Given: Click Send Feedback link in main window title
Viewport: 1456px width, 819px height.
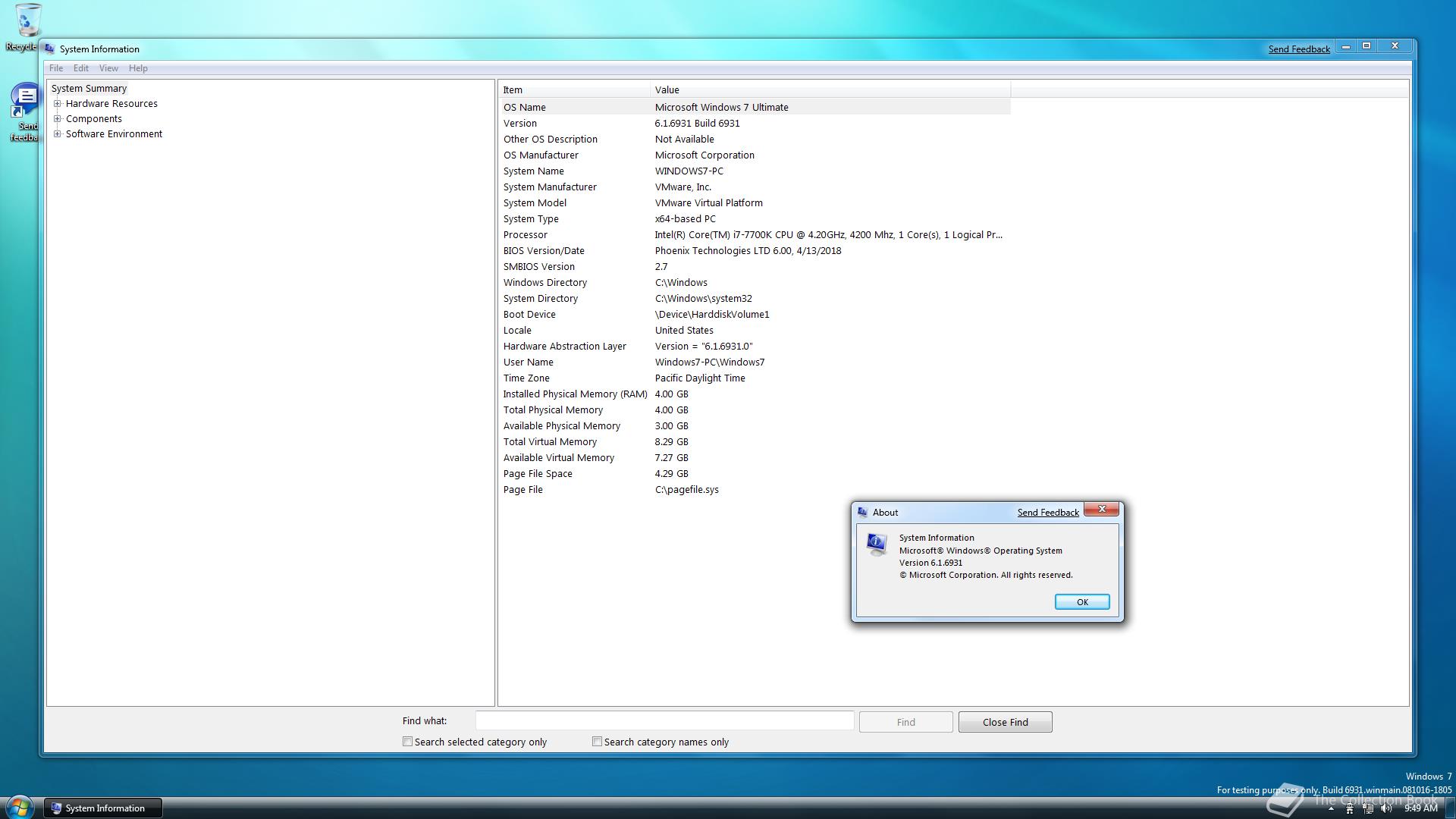Looking at the screenshot, I should click(x=1299, y=49).
